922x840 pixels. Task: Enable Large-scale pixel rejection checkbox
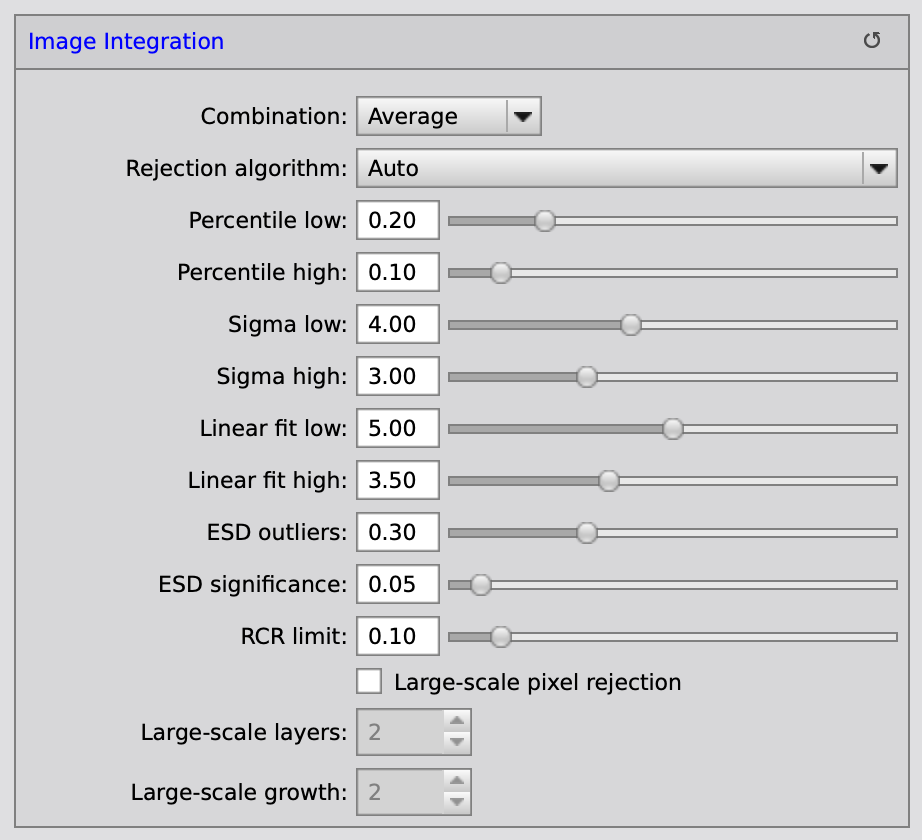click(x=369, y=682)
